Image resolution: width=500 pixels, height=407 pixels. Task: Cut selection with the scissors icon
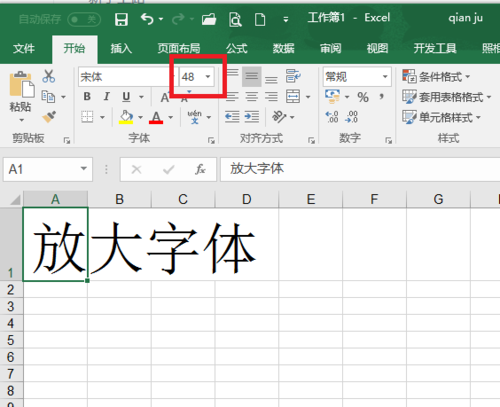tap(49, 76)
